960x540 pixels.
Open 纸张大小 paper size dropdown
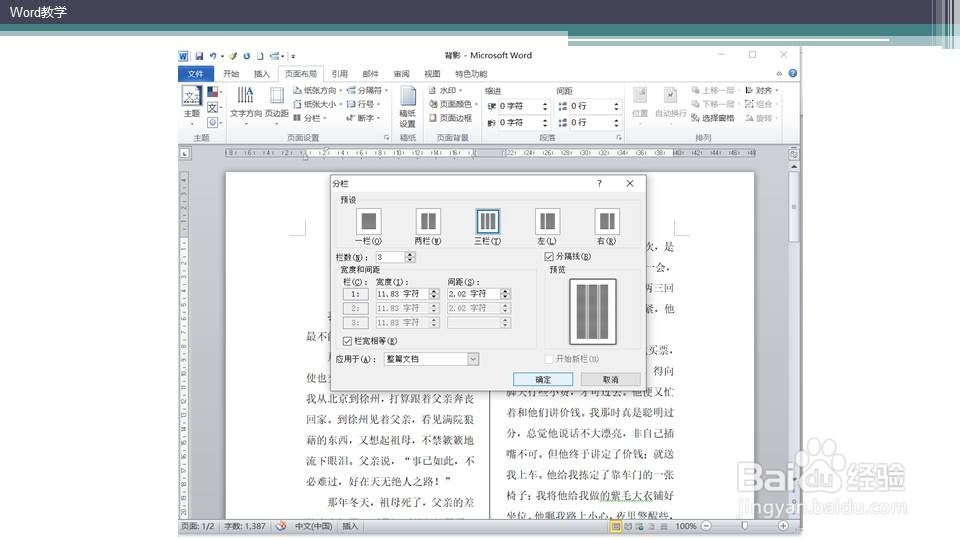pos(318,104)
